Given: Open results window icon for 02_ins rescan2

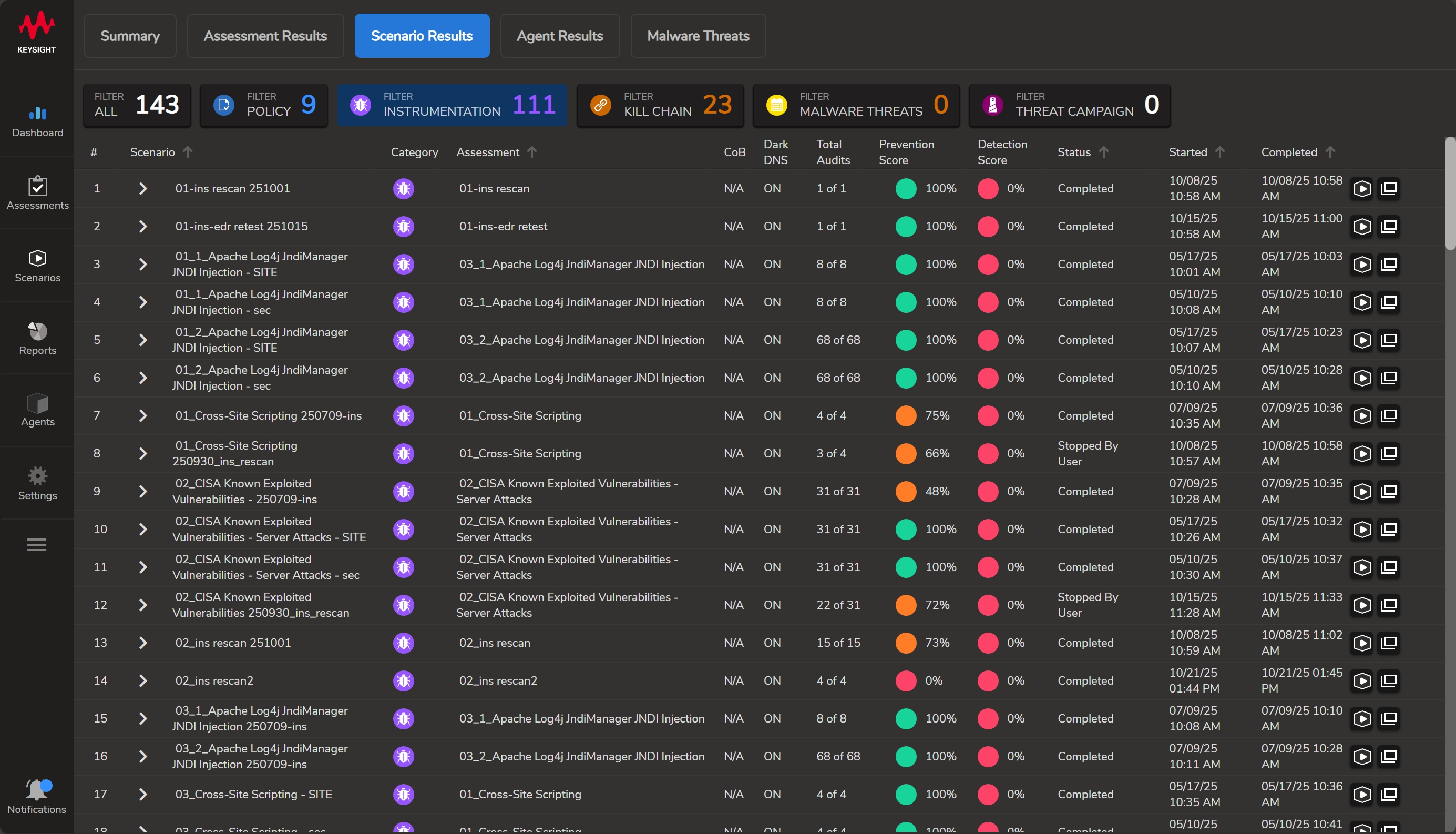Looking at the screenshot, I should (1388, 680).
